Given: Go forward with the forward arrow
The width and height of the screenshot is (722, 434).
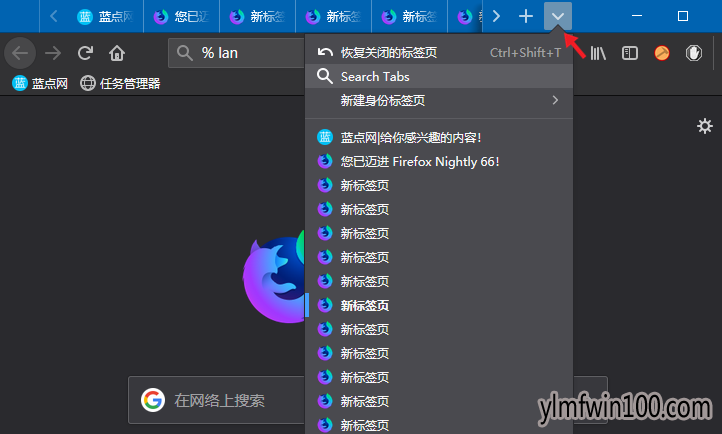Looking at the screenshot, I should pyautogui.click(x=53, y=53).
